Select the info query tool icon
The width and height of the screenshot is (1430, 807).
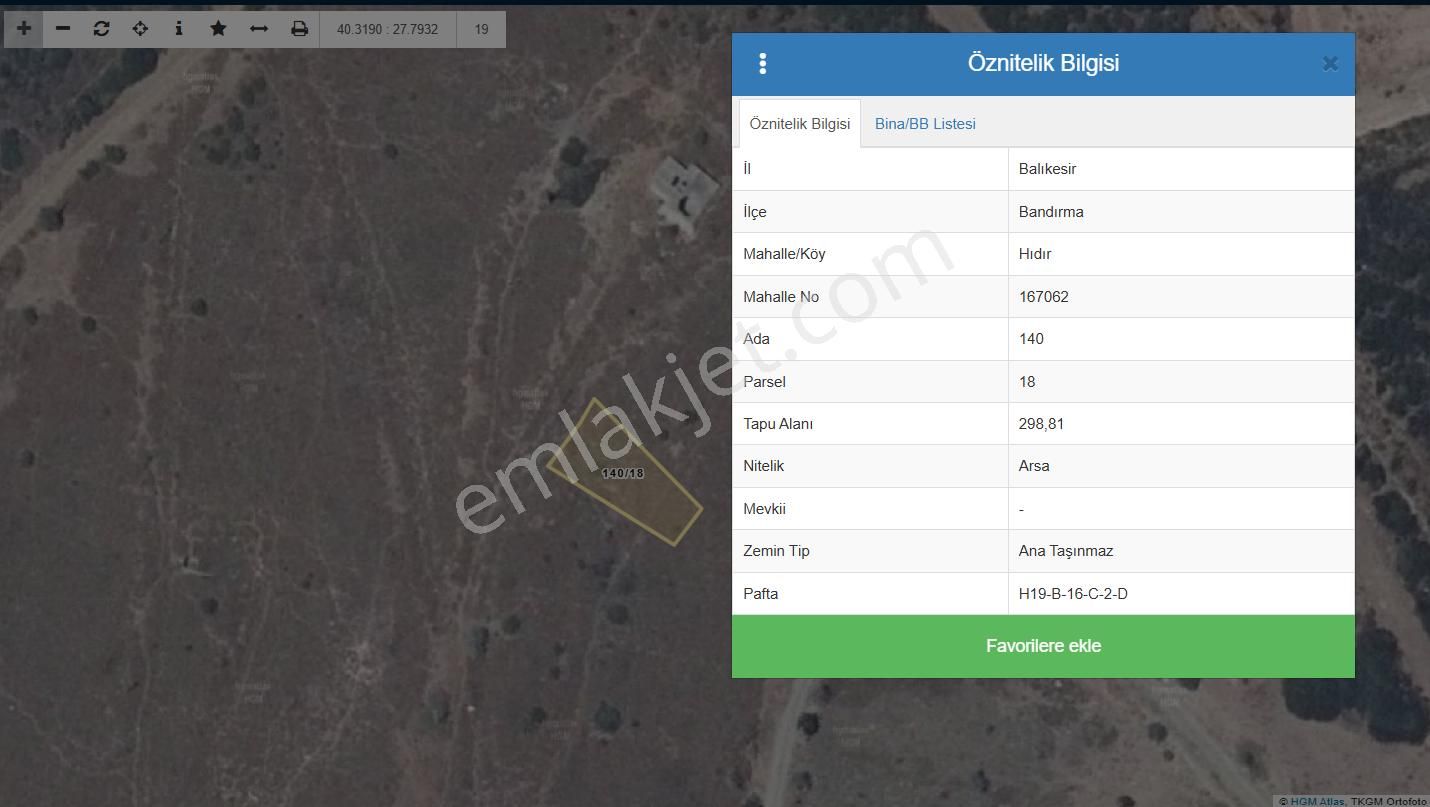click(179, 29)
